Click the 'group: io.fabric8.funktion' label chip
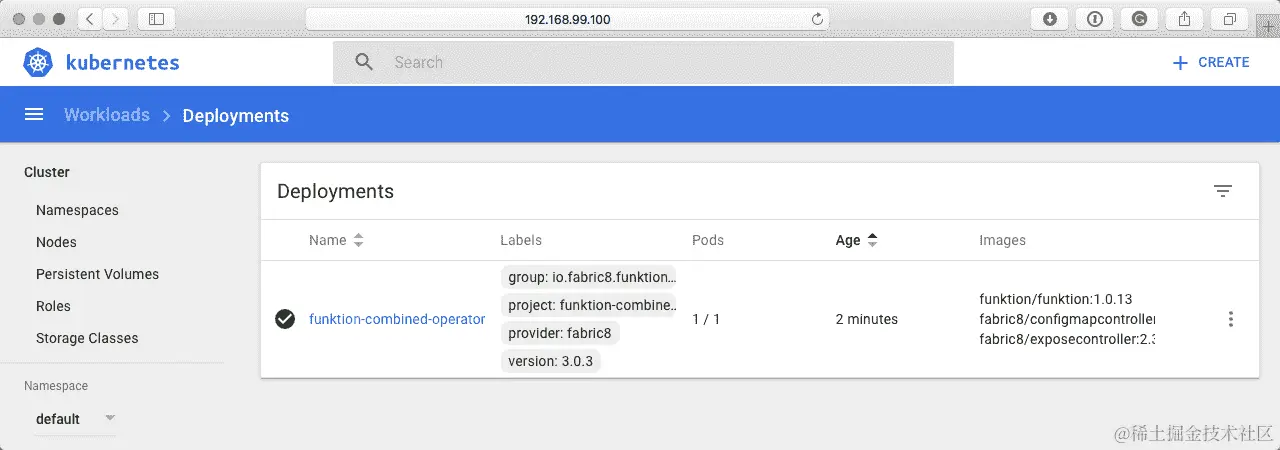This screenshot has height=450, width=1280. (x=591, y=277)
